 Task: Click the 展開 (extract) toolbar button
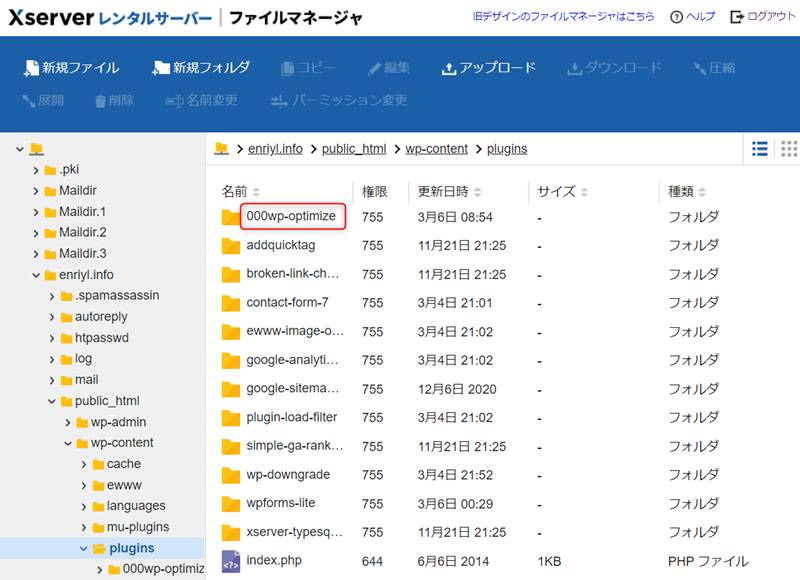43,100
